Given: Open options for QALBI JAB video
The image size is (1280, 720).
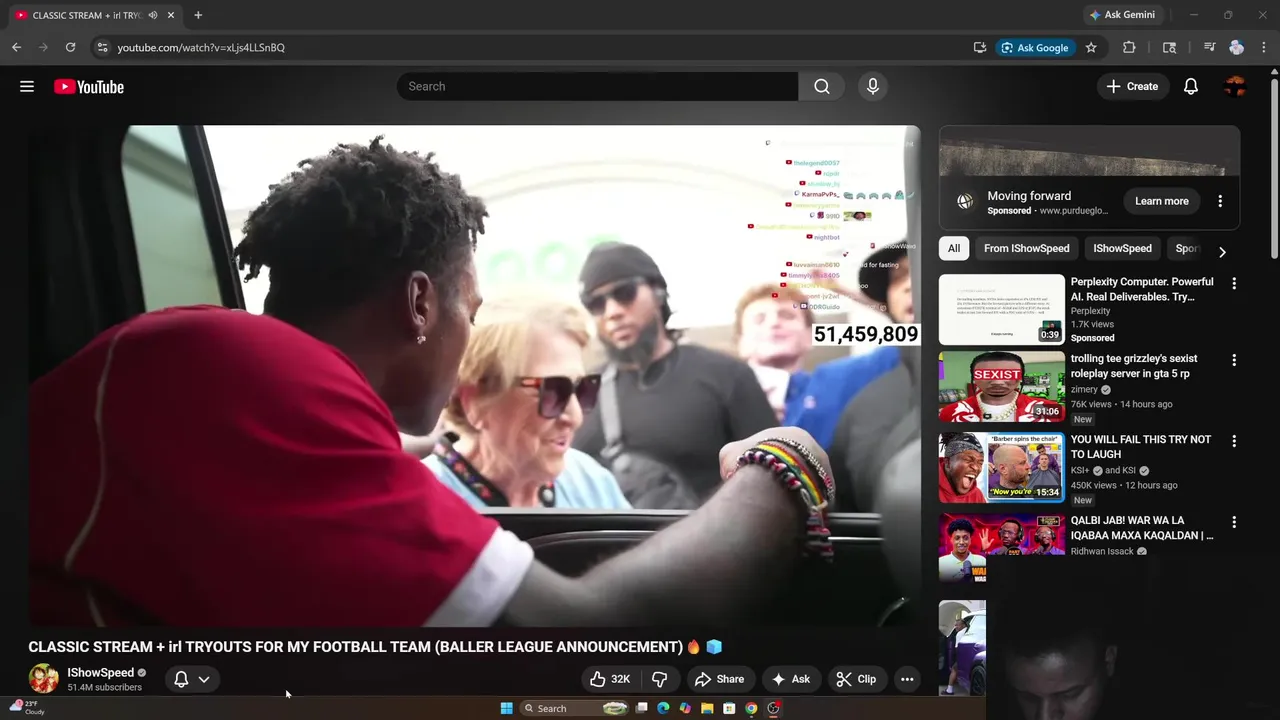Looking at the screenshot, I should [x=1234, y=522].
